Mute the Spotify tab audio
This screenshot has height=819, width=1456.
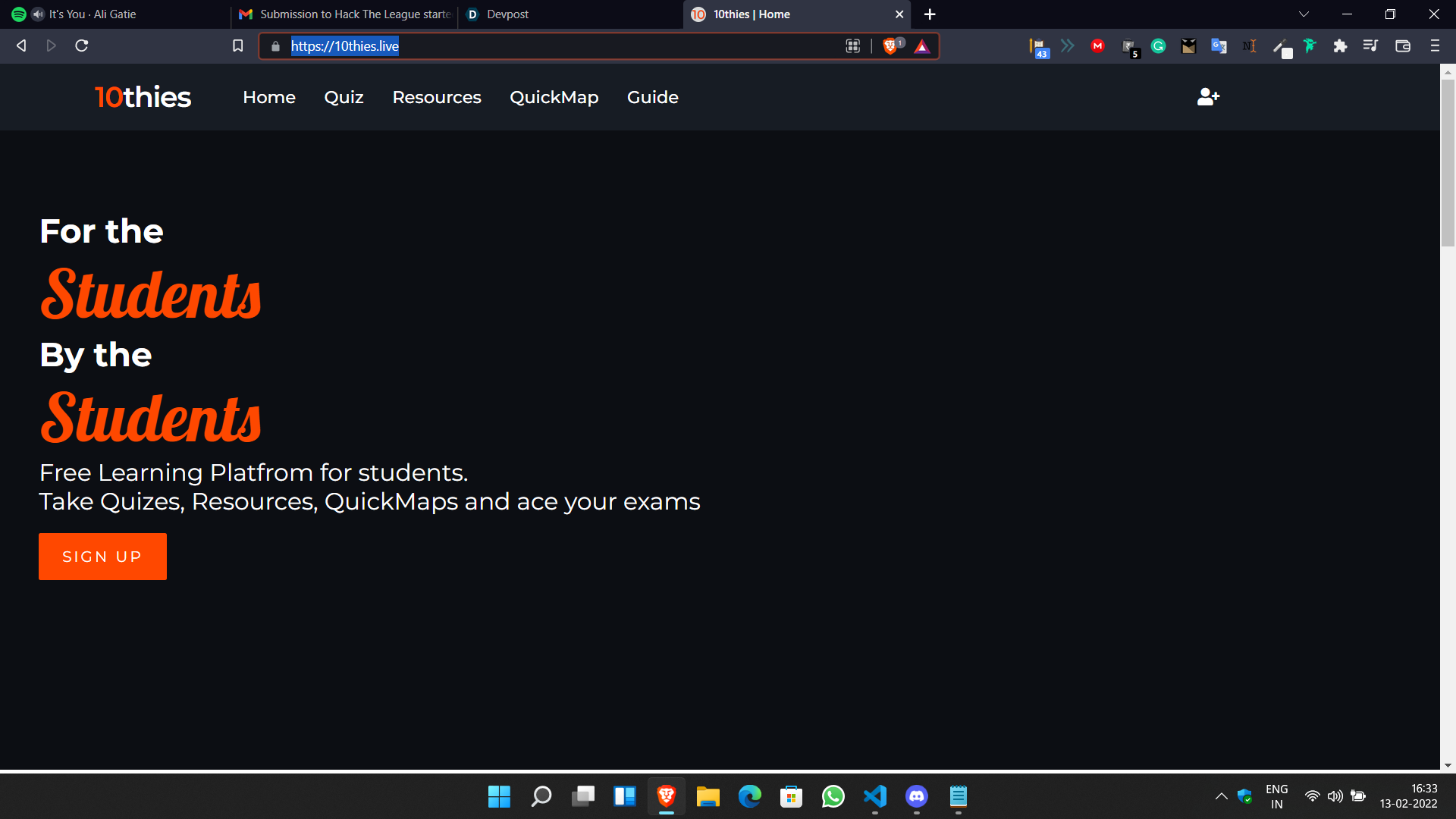click(x=38, y=14)
